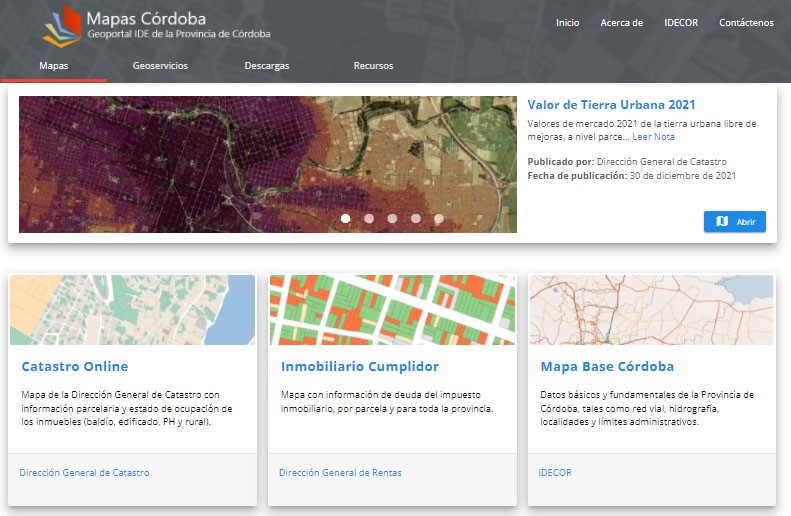Open the Inmobiliario Cumplidor map thumbnail

pos(392,310)
